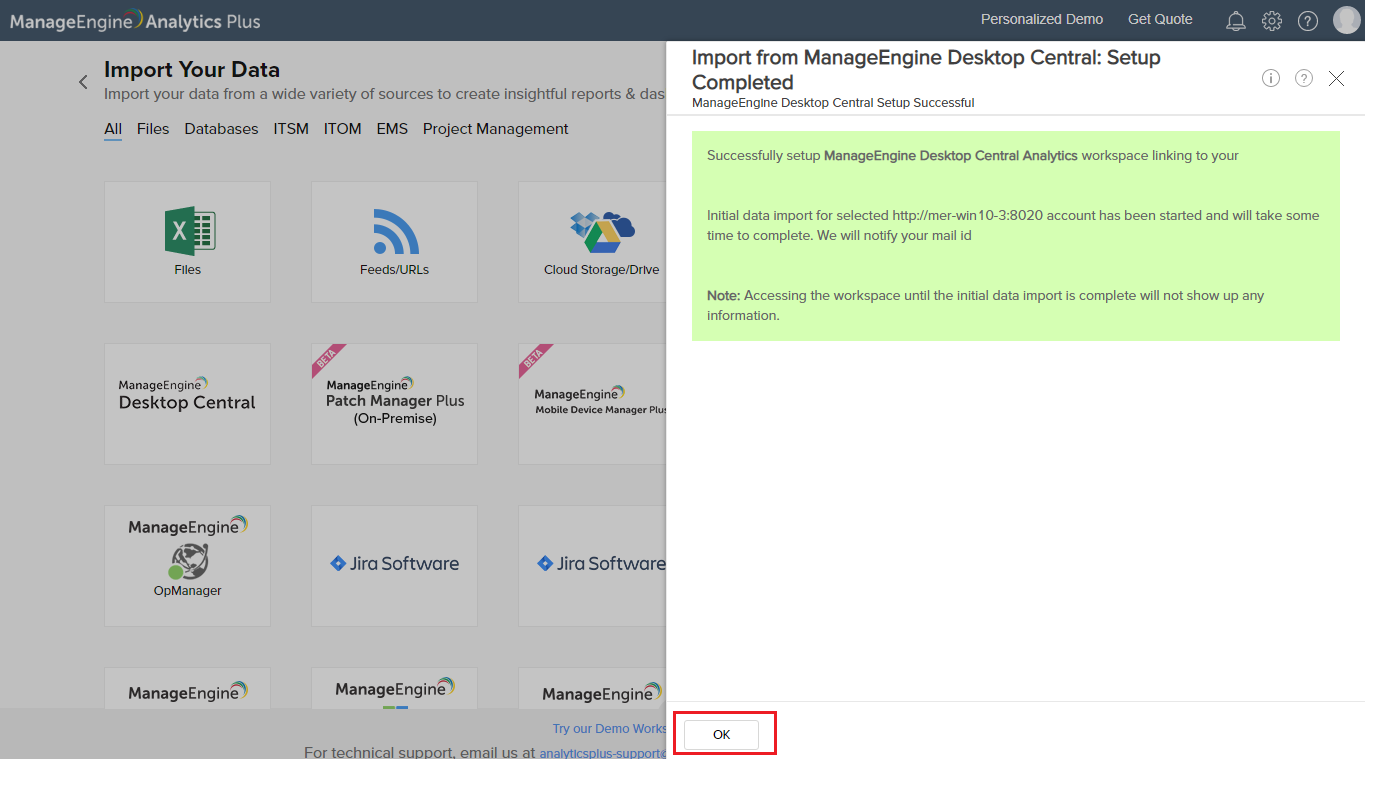Open the settings gear icon

(1272, 21)
